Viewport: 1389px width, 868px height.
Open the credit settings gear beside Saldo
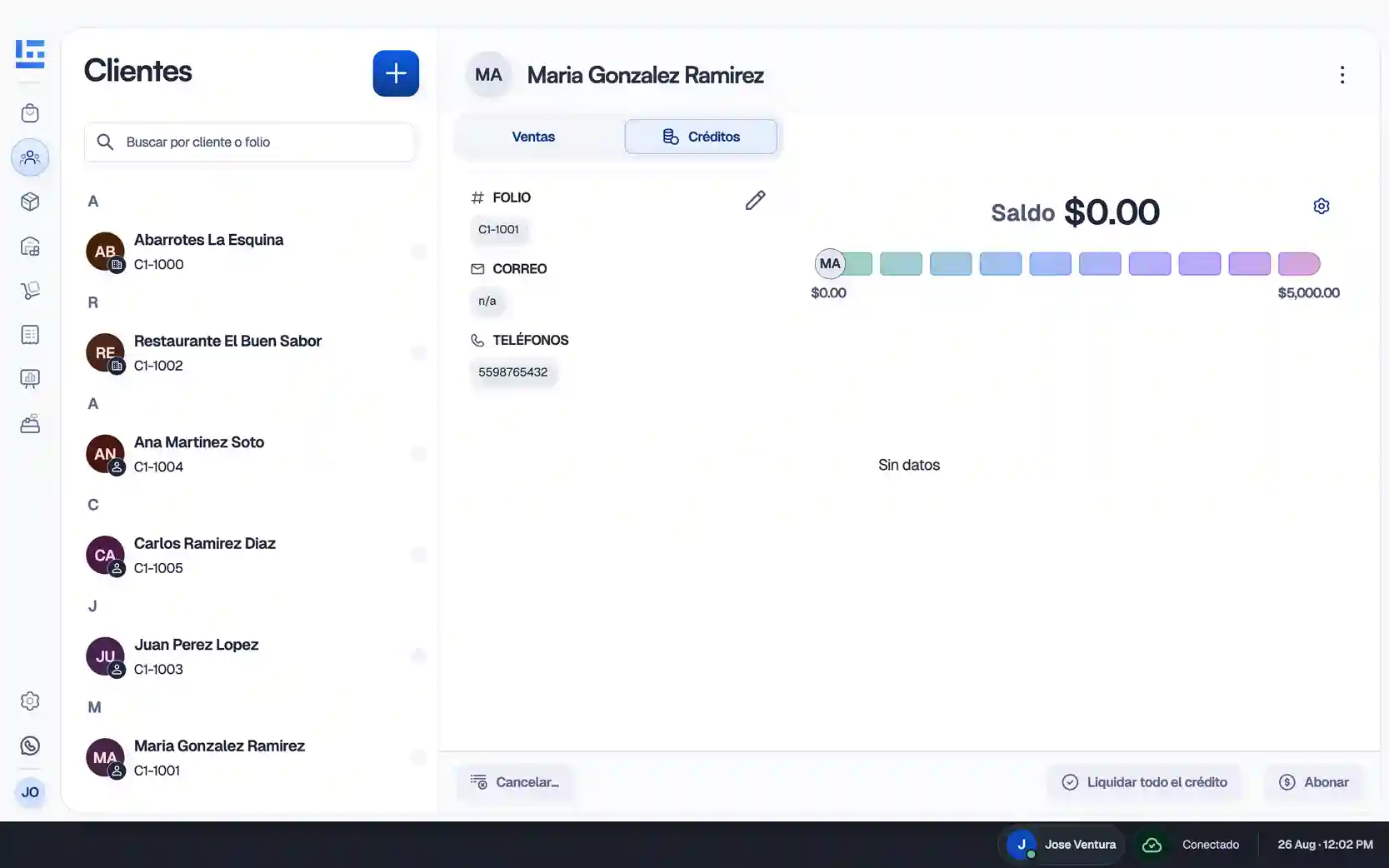[x=1322, y=206]
